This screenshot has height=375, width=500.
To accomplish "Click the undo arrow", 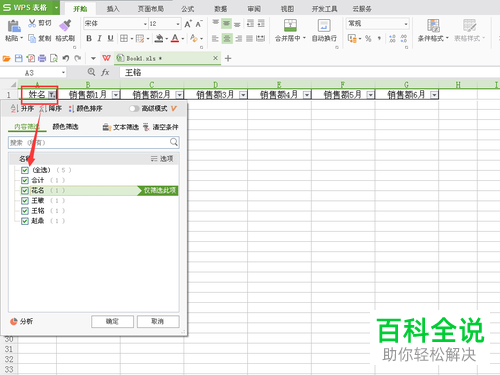I will click(66, 59).
